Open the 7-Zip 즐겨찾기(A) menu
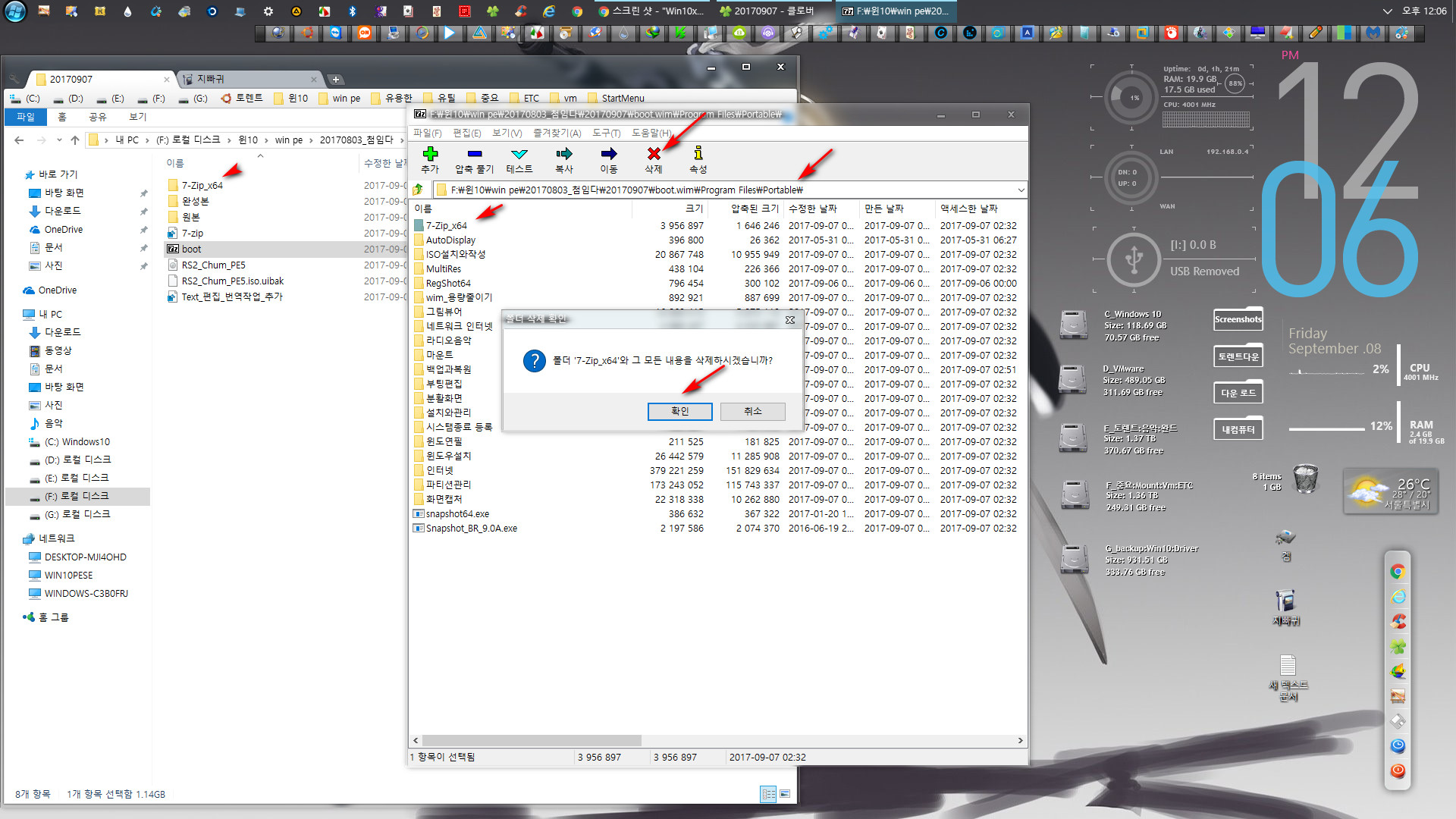The image size is (1456, 819). (x=557, y=133)
